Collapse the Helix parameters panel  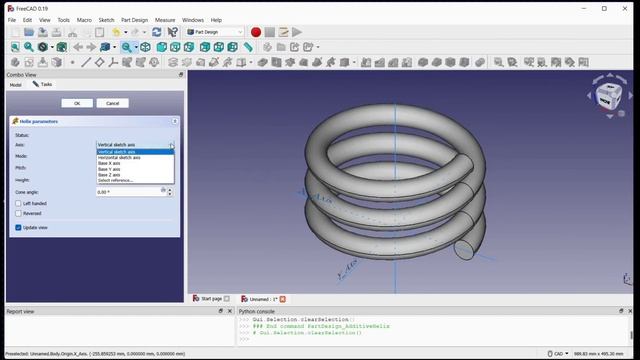[175, 121]
